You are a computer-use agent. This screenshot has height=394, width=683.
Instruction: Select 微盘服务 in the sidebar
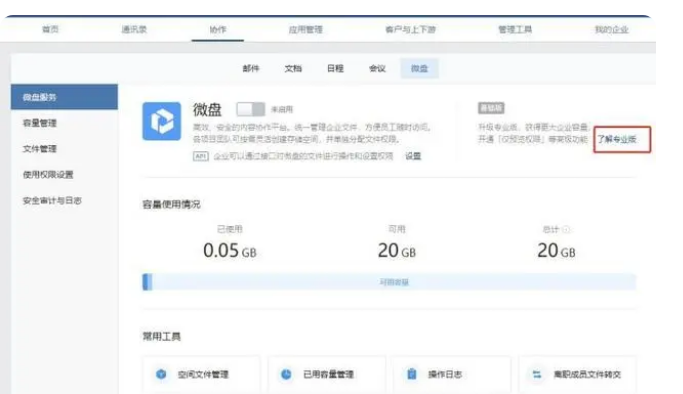(64, 97)
